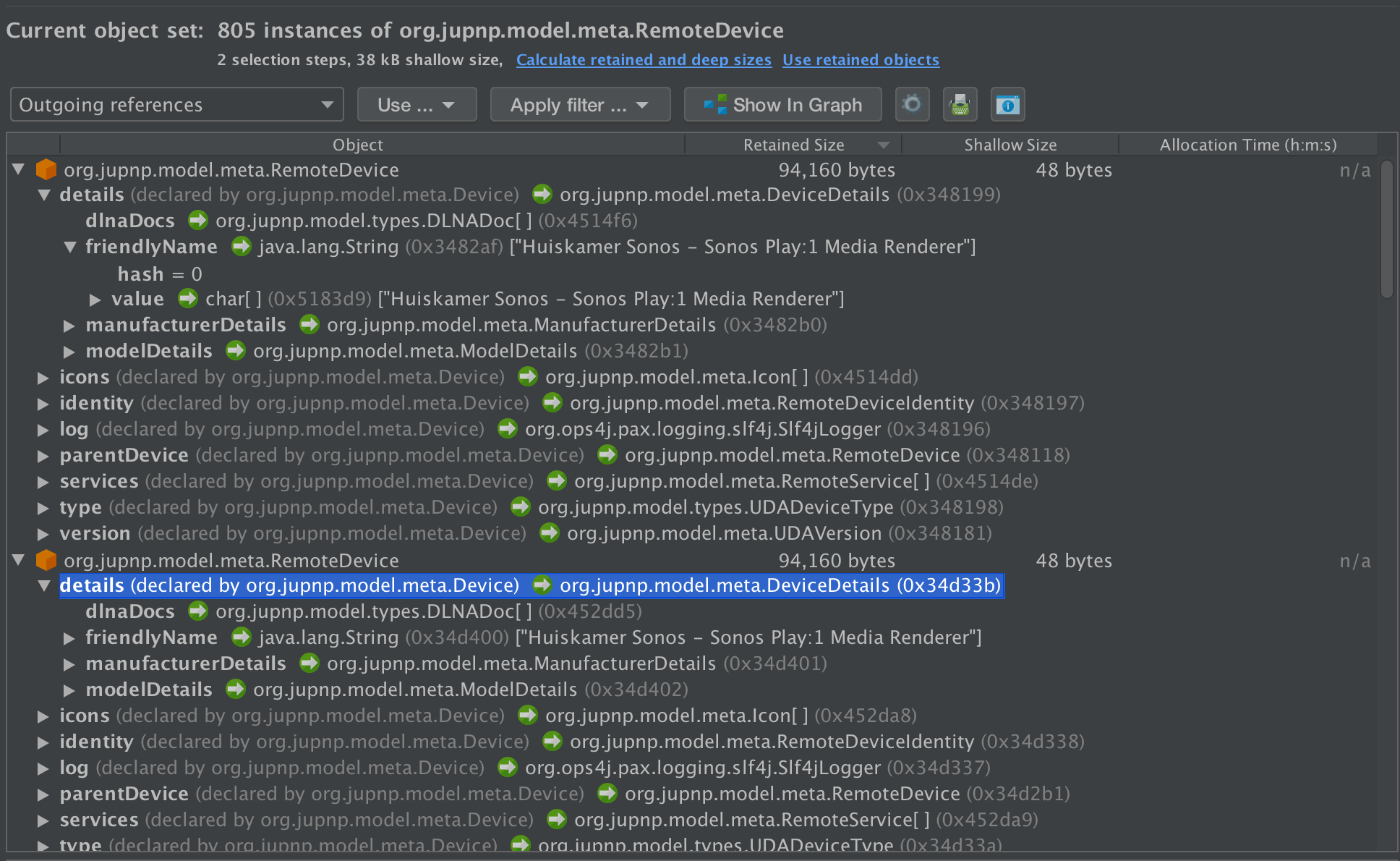Click reference arrow icon beside DLNADoc[] 0x4514f6
Viewport: 1400px width, 861px height.
pyautogui.click(x=198, y=220)
